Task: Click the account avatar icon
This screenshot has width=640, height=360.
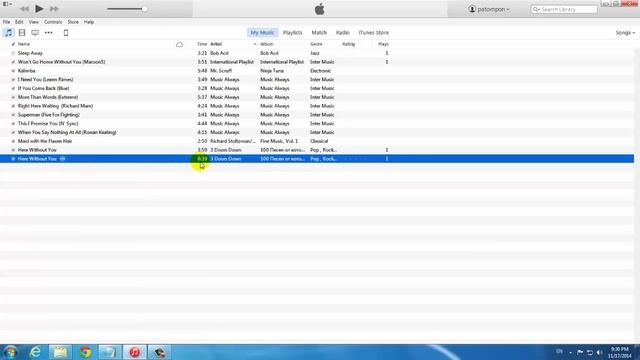Action: point(472,9)
